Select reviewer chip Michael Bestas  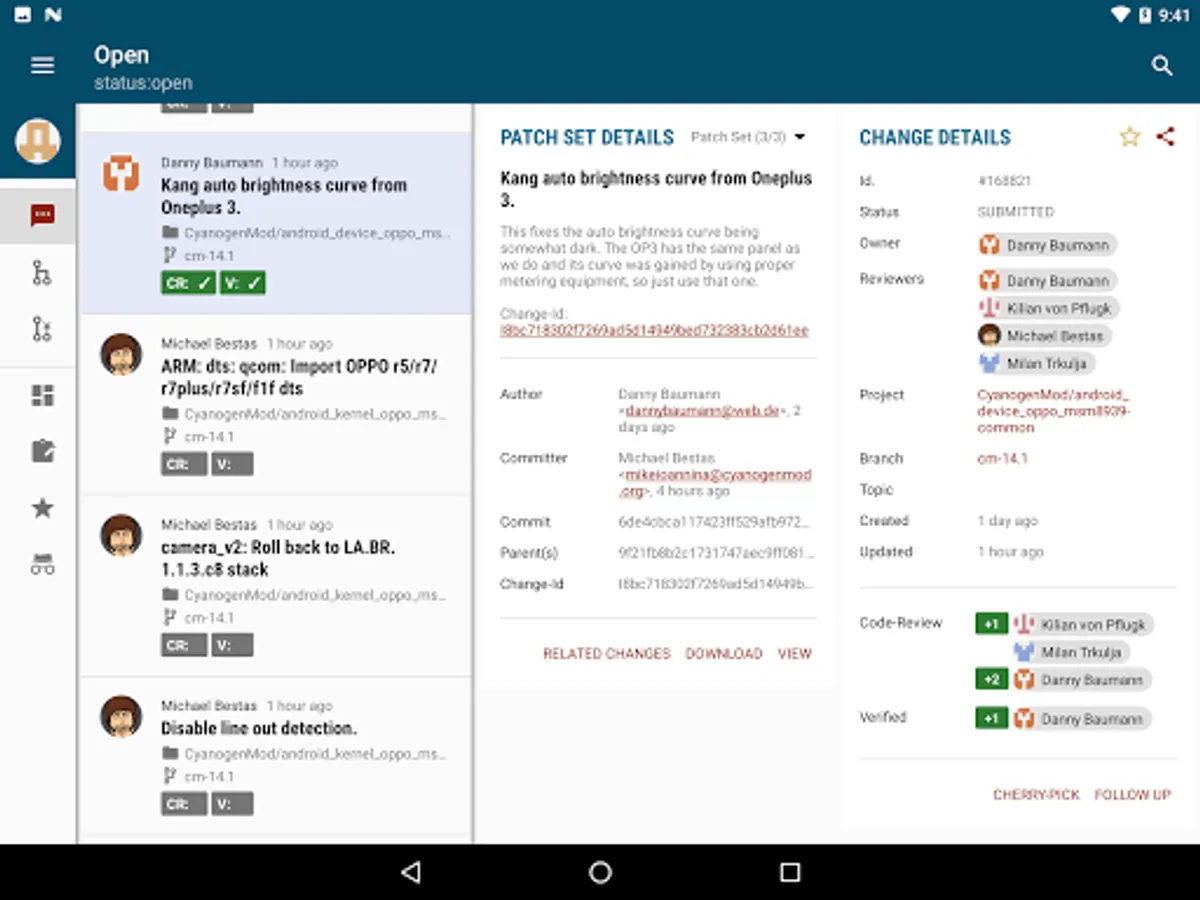1044,336
